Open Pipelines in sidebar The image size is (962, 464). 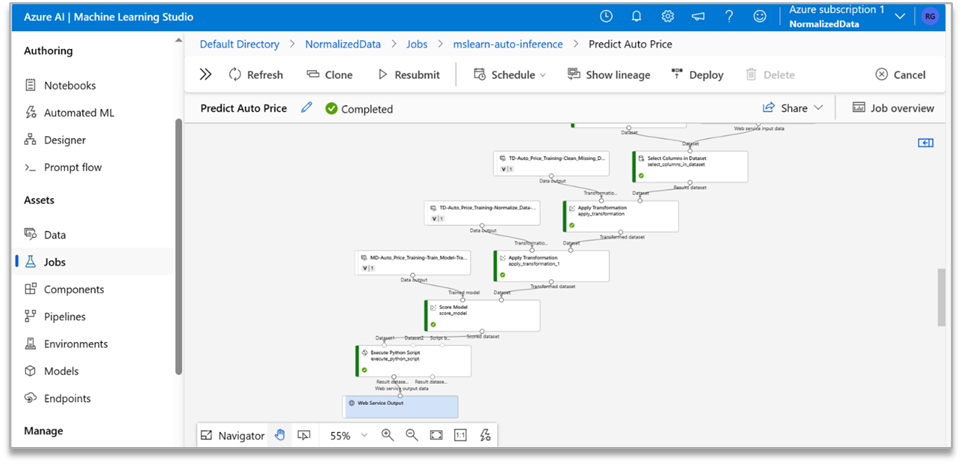click(x=55, y=317)
